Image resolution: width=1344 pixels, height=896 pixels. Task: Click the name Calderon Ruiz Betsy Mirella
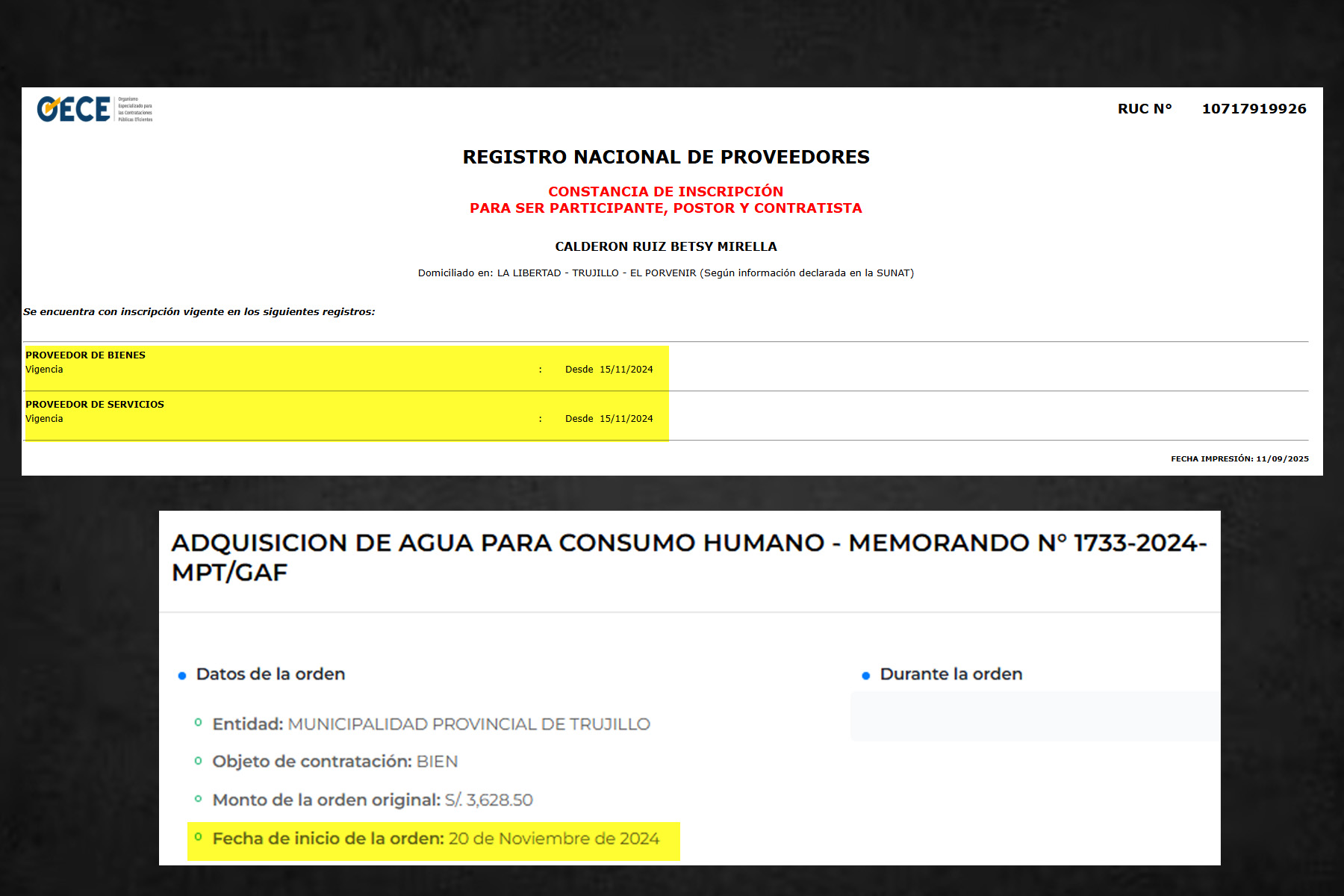[x=666, y=246]
